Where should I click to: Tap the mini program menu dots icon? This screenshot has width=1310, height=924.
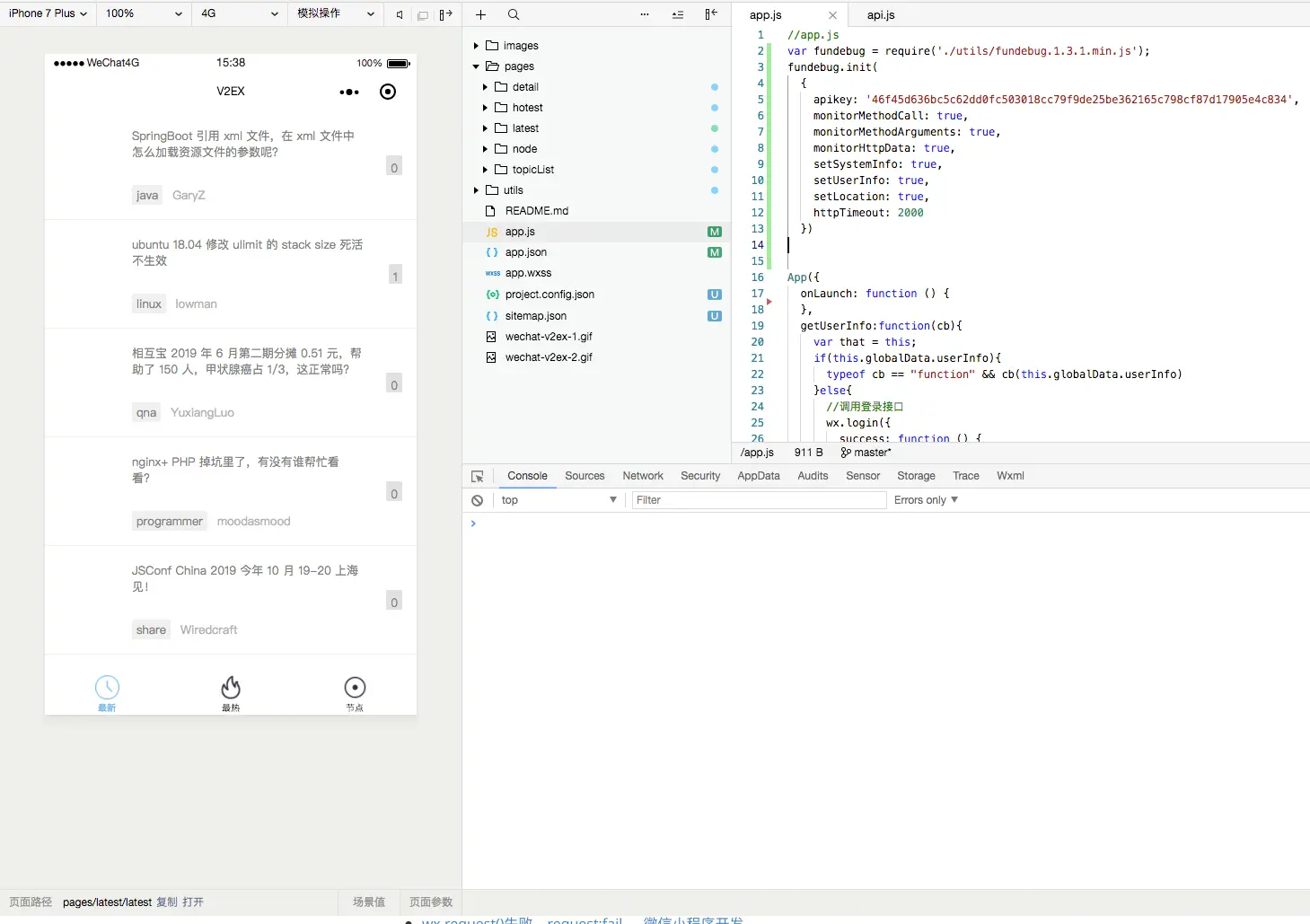[349, 92]
